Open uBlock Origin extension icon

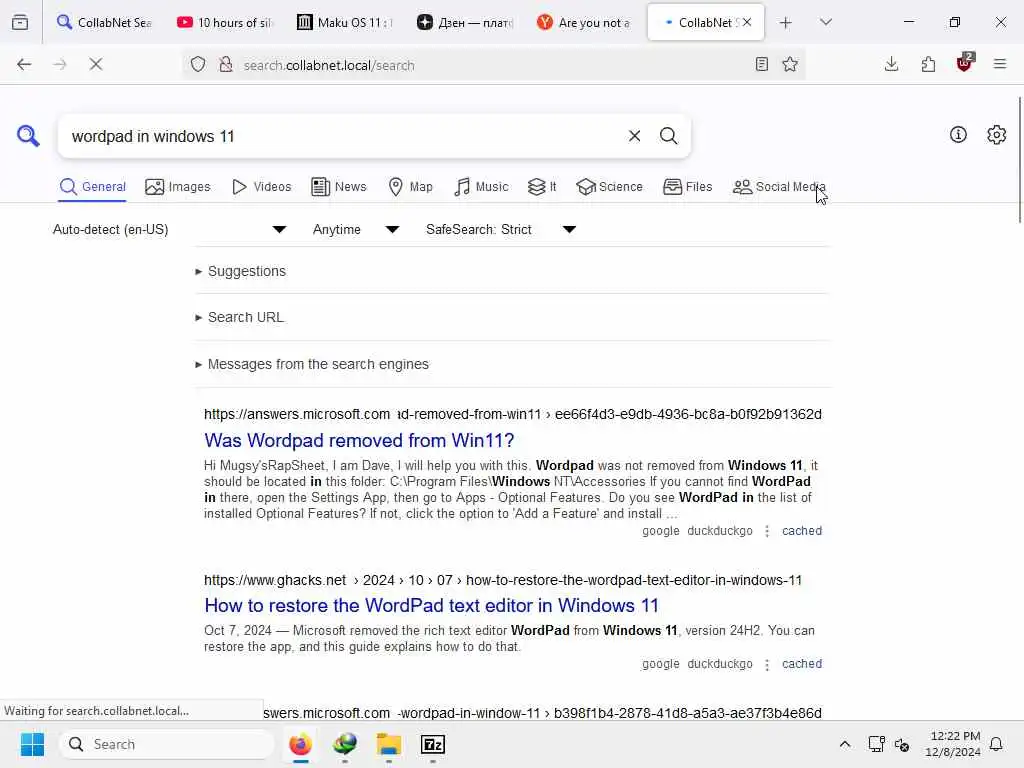click(x=965, y=63)
